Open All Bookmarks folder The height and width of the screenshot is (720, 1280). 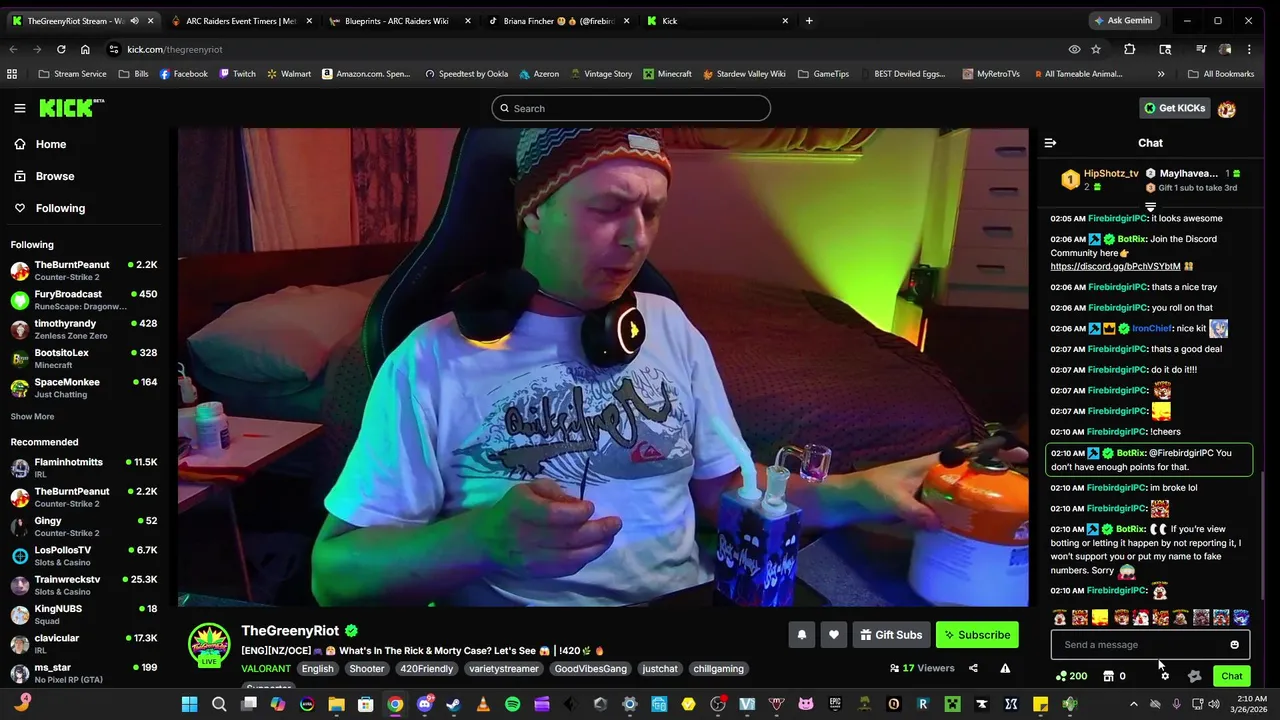point(1221,74)
